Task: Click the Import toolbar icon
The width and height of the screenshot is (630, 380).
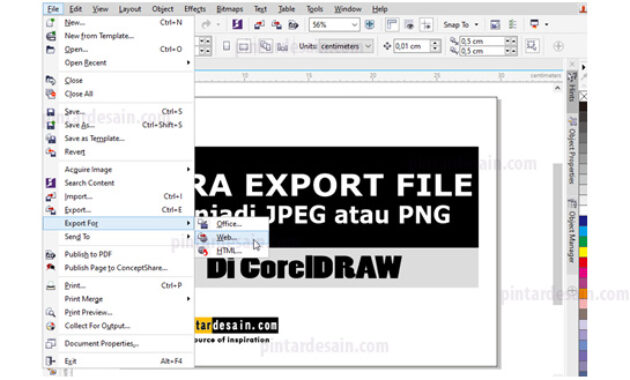Action: [x=259, y=25]
